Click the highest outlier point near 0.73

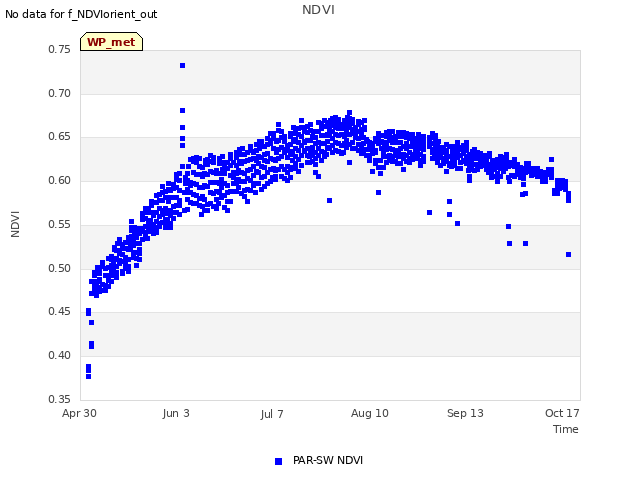pos(182,66)
